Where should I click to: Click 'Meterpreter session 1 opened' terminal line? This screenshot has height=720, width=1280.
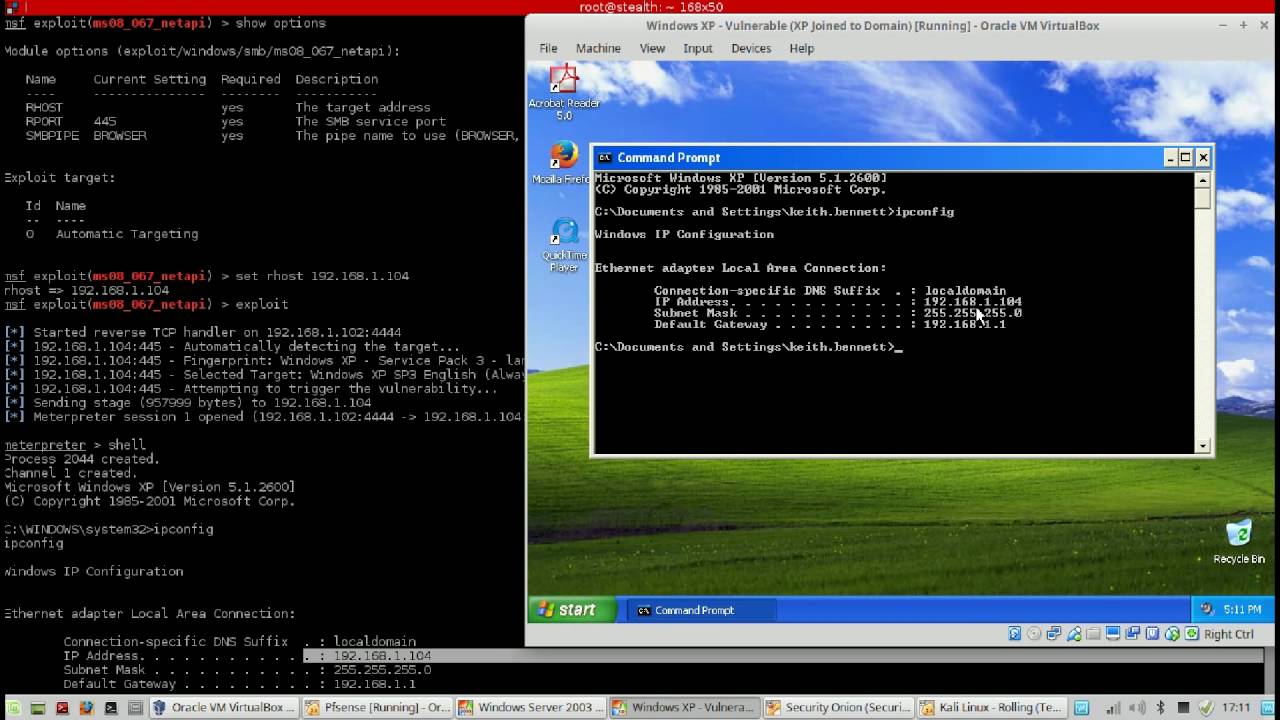[263, 417]
